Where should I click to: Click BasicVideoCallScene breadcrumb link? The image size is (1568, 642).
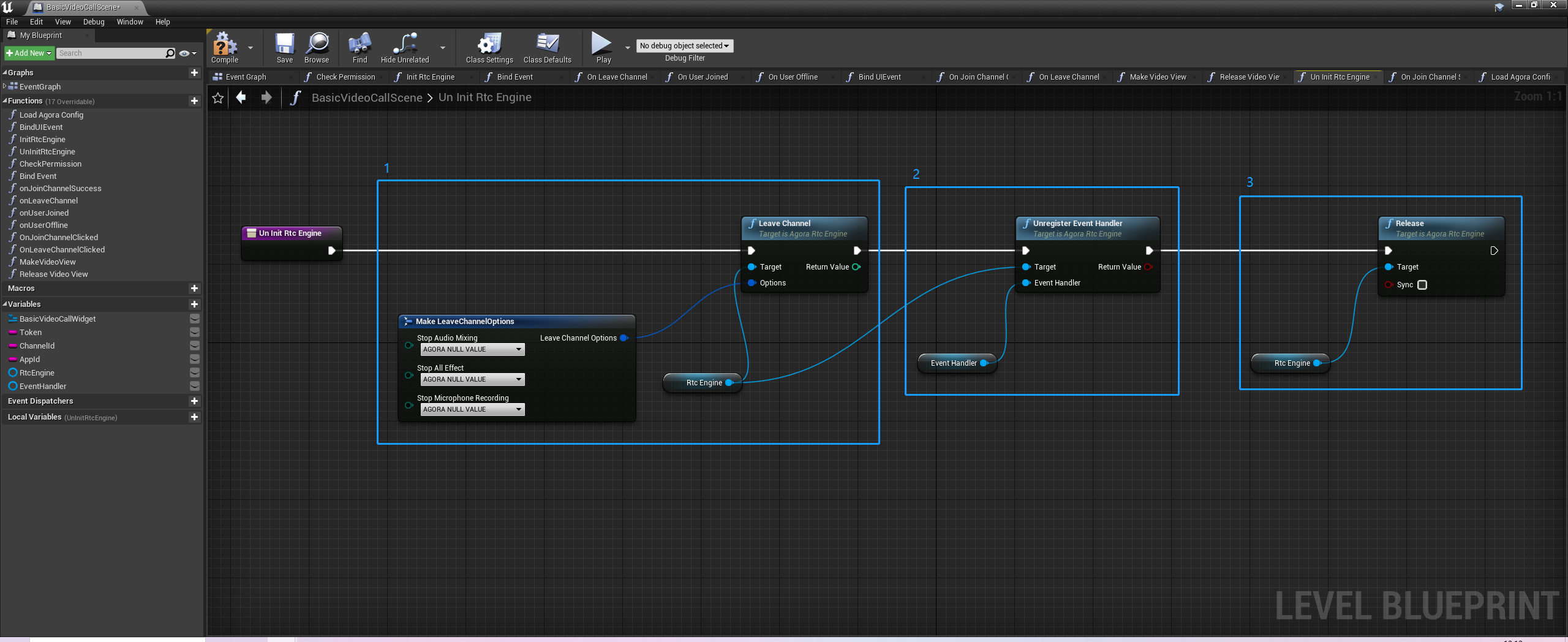367,97
